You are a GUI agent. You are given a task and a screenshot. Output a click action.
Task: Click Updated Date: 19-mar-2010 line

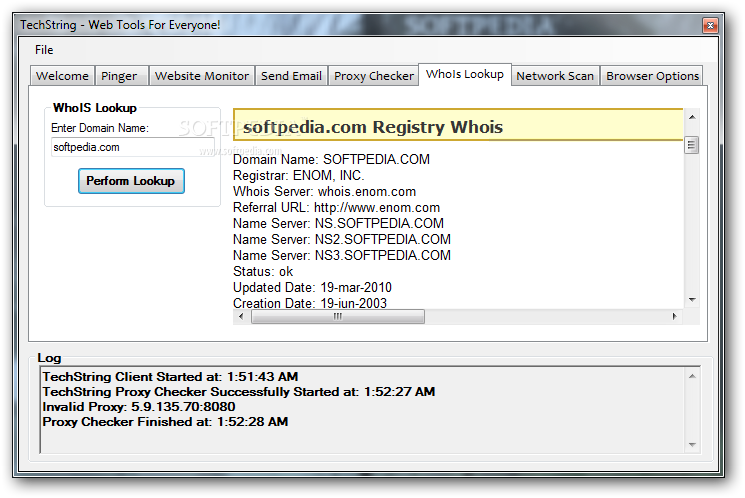312,287
